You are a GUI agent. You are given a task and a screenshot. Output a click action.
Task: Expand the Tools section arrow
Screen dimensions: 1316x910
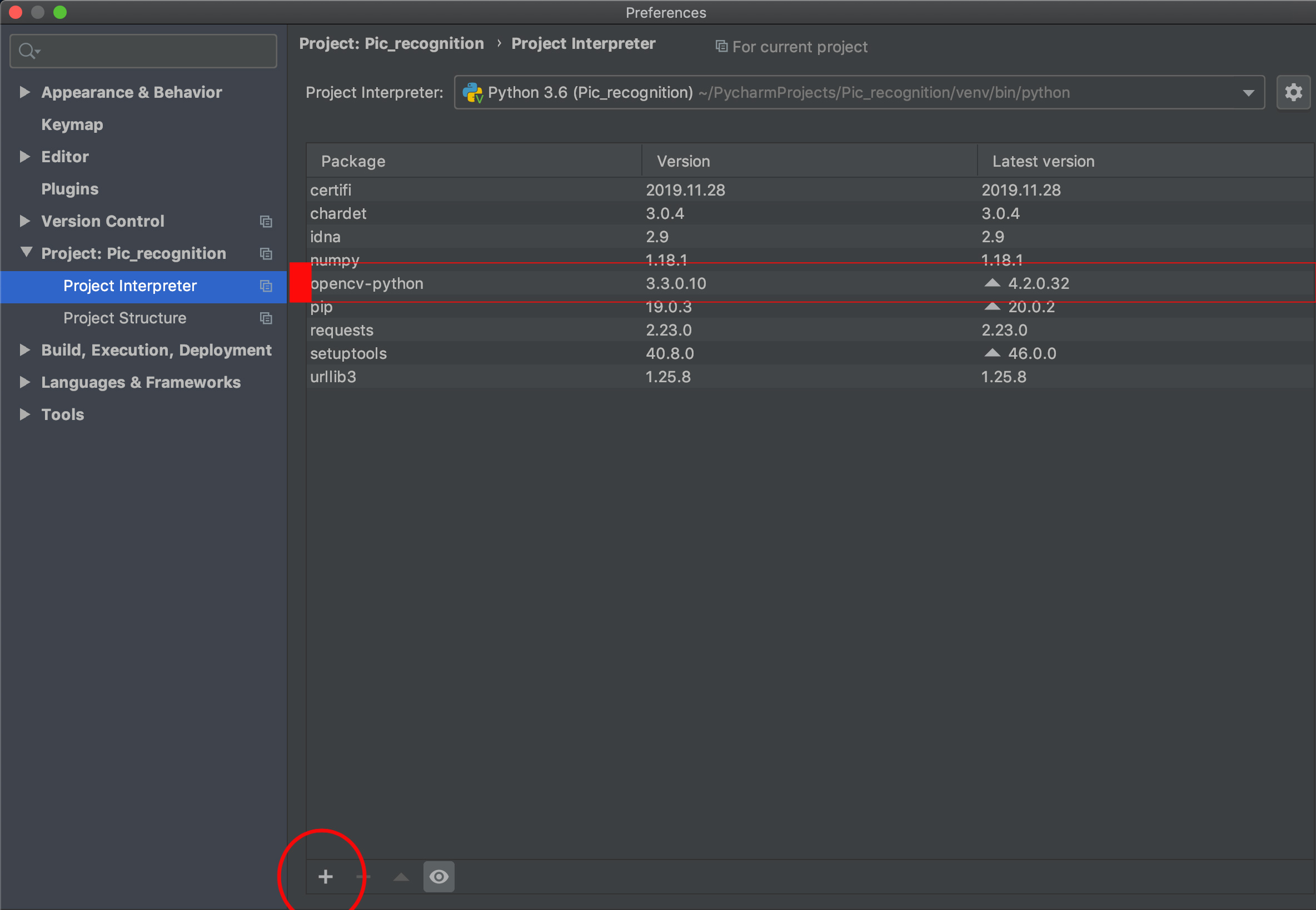pyautogui.click(x=24, y=414)
